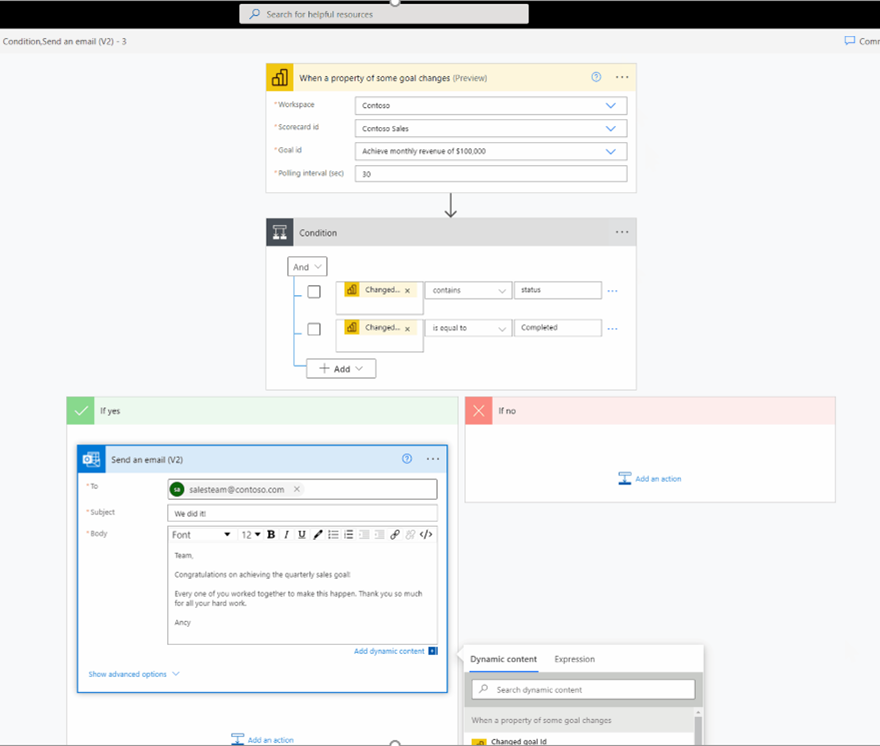Switch to the Dynamic content tab
This screenshot has width=880, height=746.
[503, 659]
